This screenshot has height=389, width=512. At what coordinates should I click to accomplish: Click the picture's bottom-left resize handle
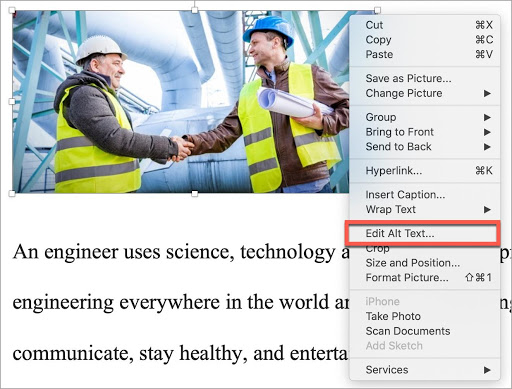12,193
